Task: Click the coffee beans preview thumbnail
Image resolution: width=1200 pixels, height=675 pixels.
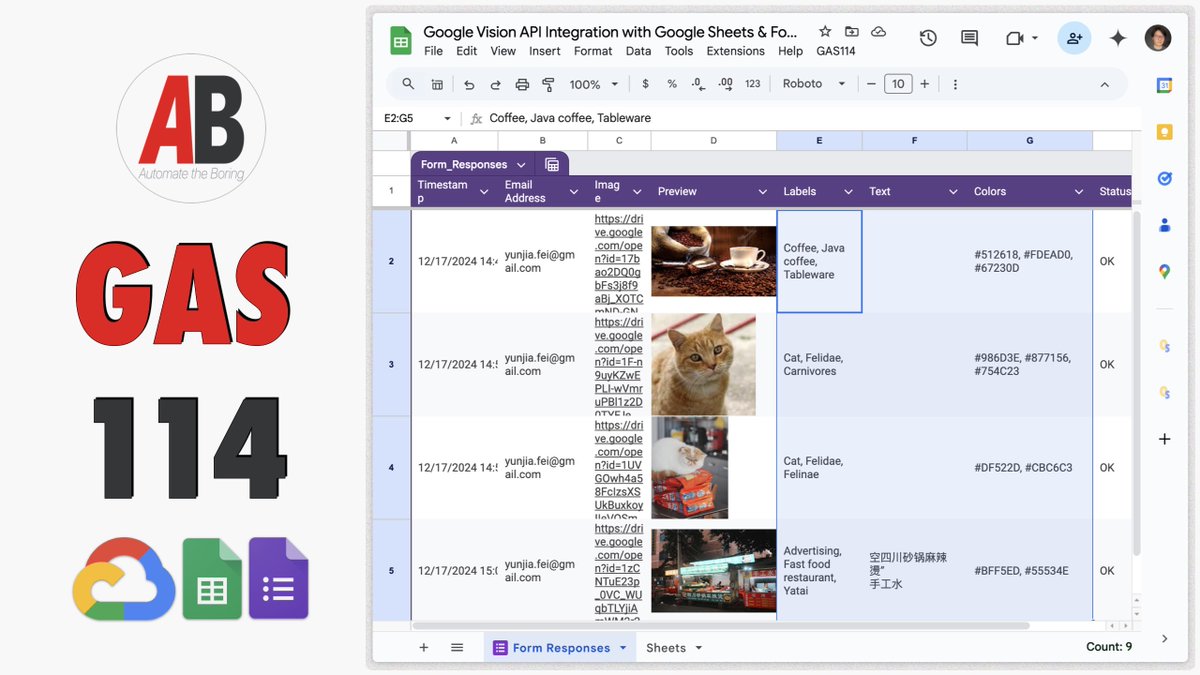Action: (714, 261)
